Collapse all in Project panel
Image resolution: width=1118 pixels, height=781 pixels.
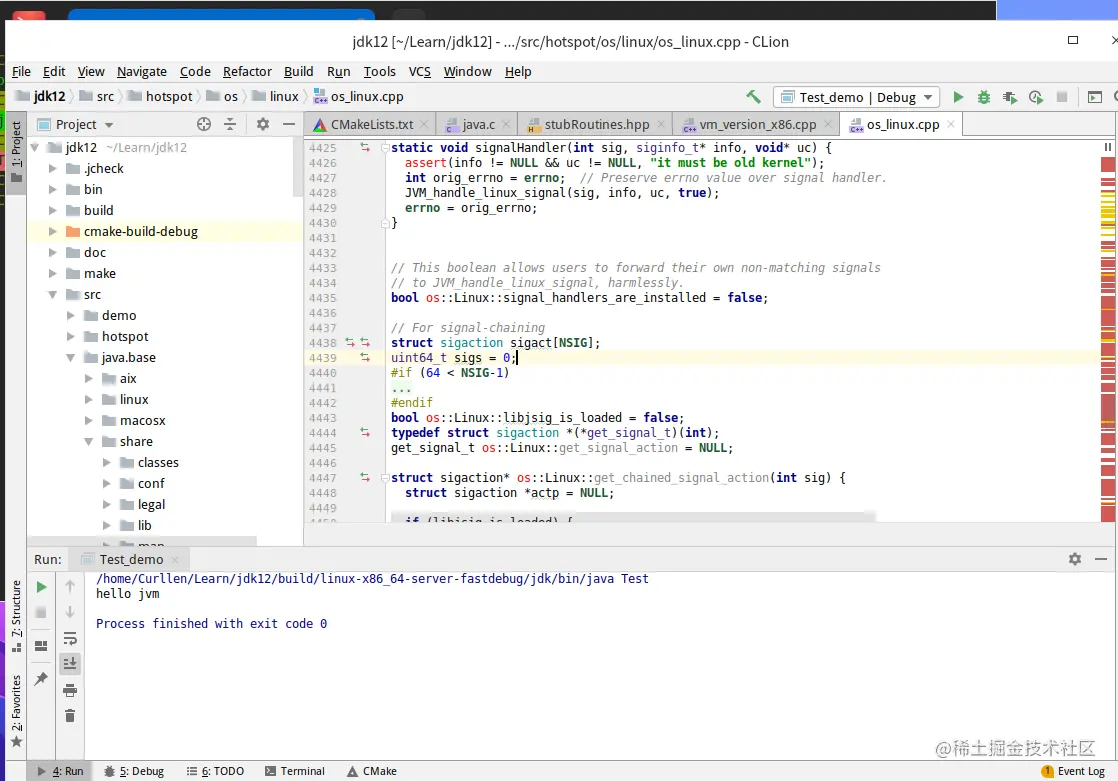pos(230,124)
